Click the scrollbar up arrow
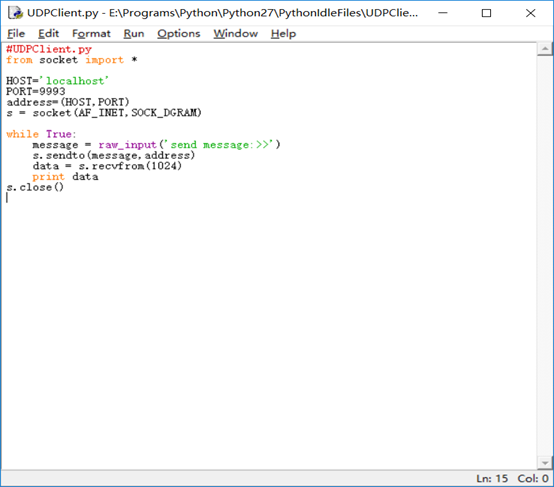Image resolution: width=554 pixels, height=487 pixels. click(x=545, y=49)
